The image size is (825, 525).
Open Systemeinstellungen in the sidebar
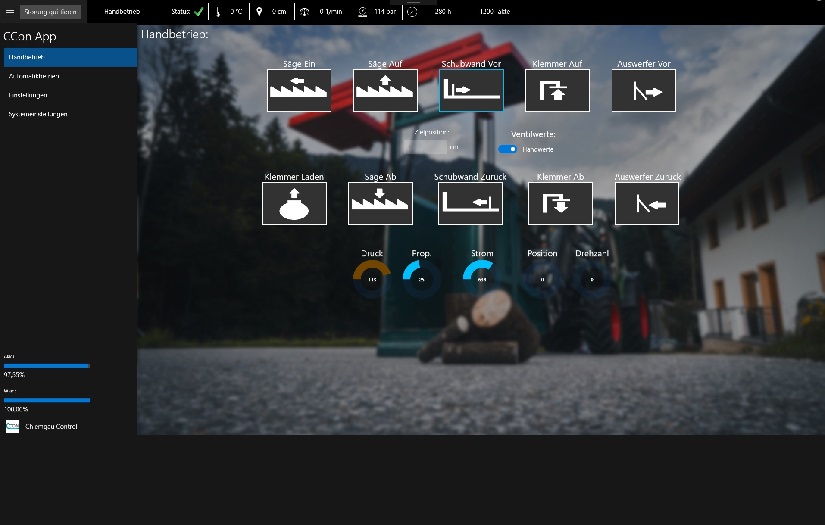[70, 114]
